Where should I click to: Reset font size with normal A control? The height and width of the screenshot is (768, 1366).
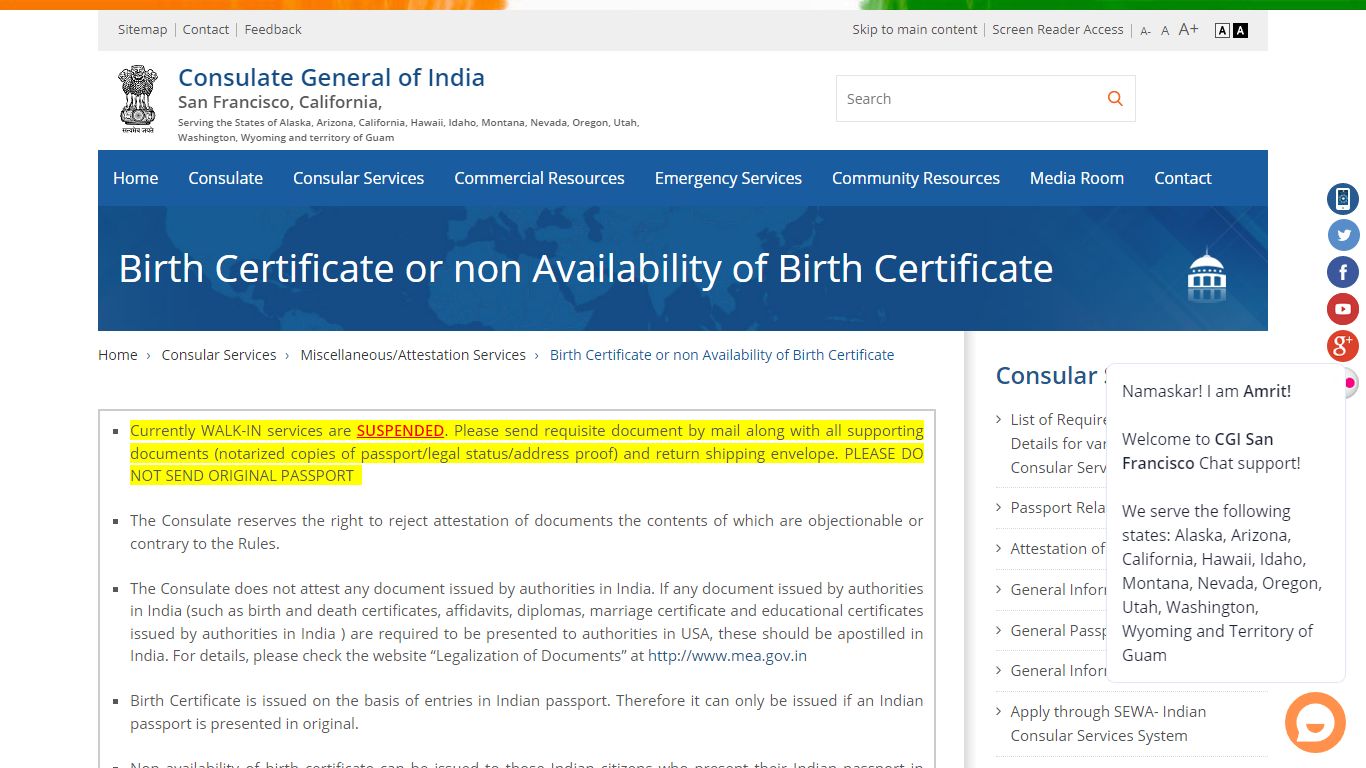point(1165,31)
